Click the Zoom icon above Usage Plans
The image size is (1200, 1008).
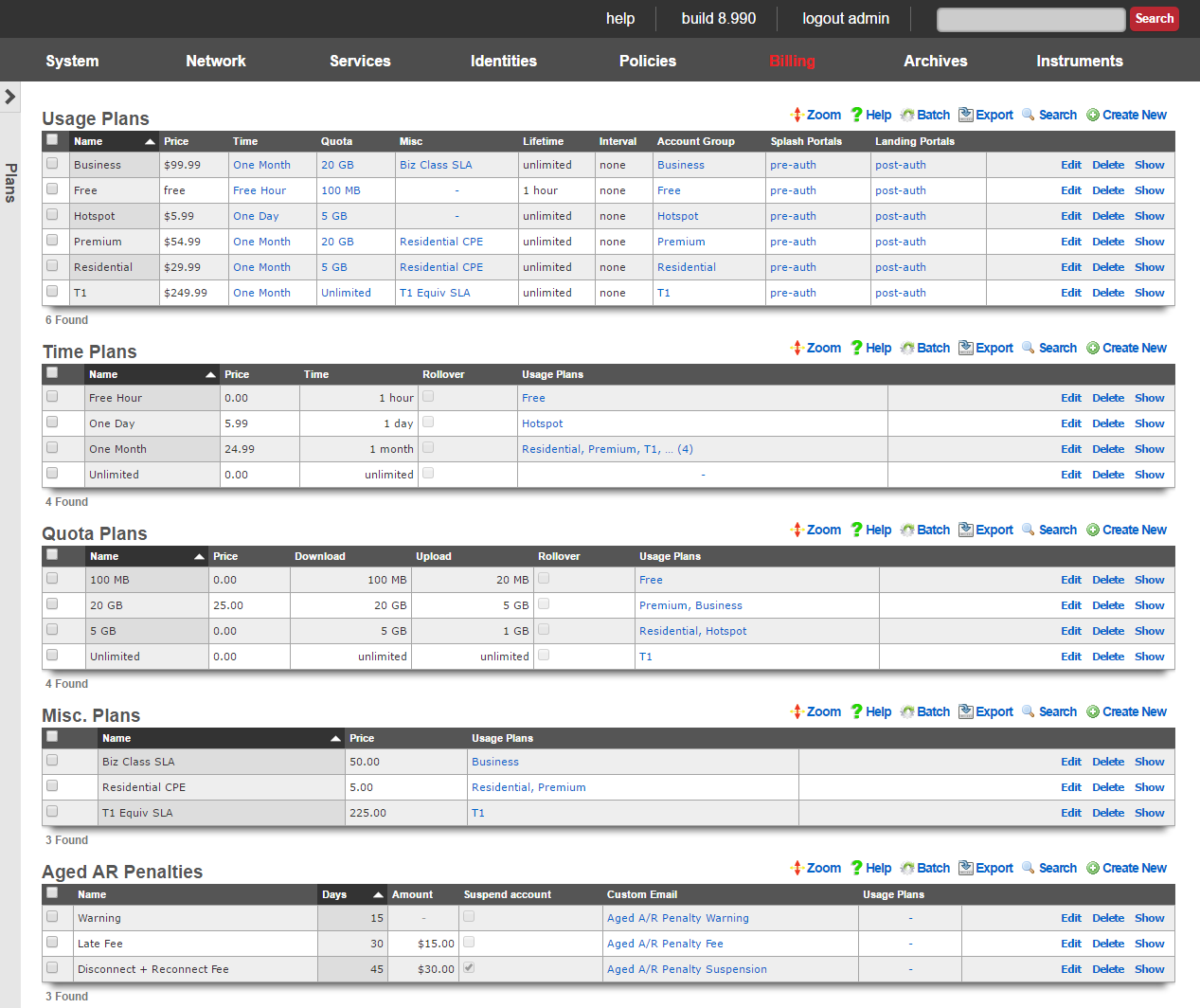[x=797, y=115]
